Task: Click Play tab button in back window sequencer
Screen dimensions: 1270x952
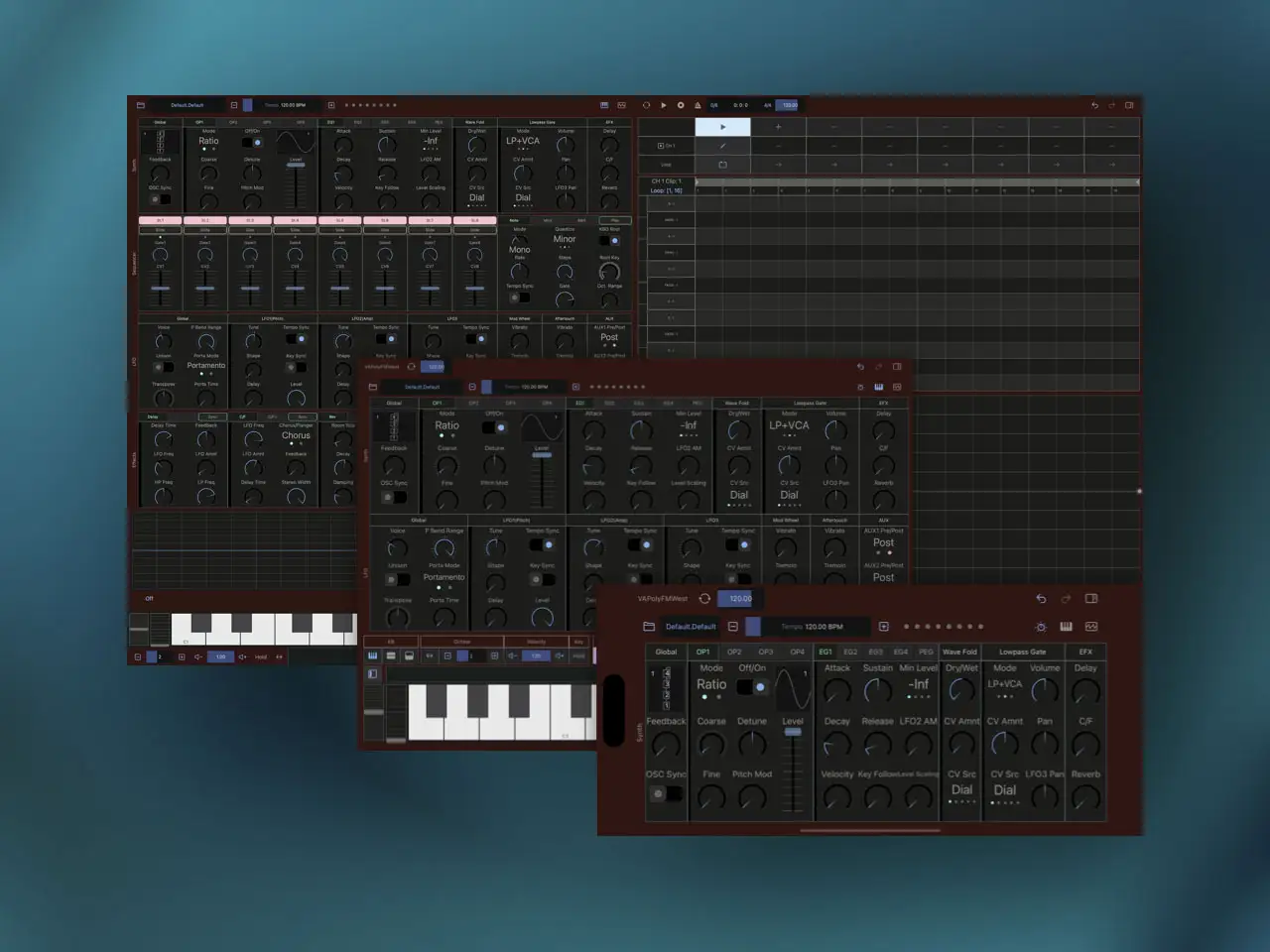Action: pos(615,220)
